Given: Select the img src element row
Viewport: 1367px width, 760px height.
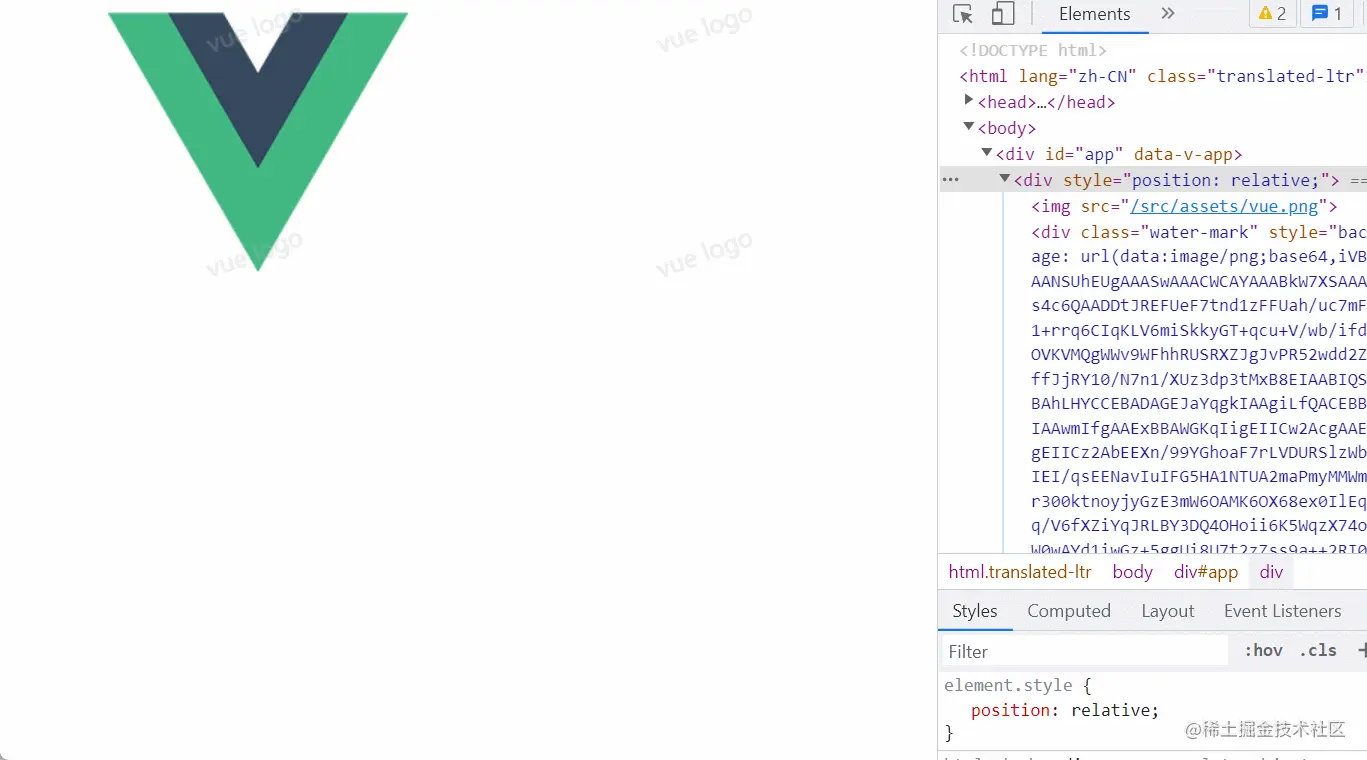Looking at the screenshot, I should (1184, 206).
